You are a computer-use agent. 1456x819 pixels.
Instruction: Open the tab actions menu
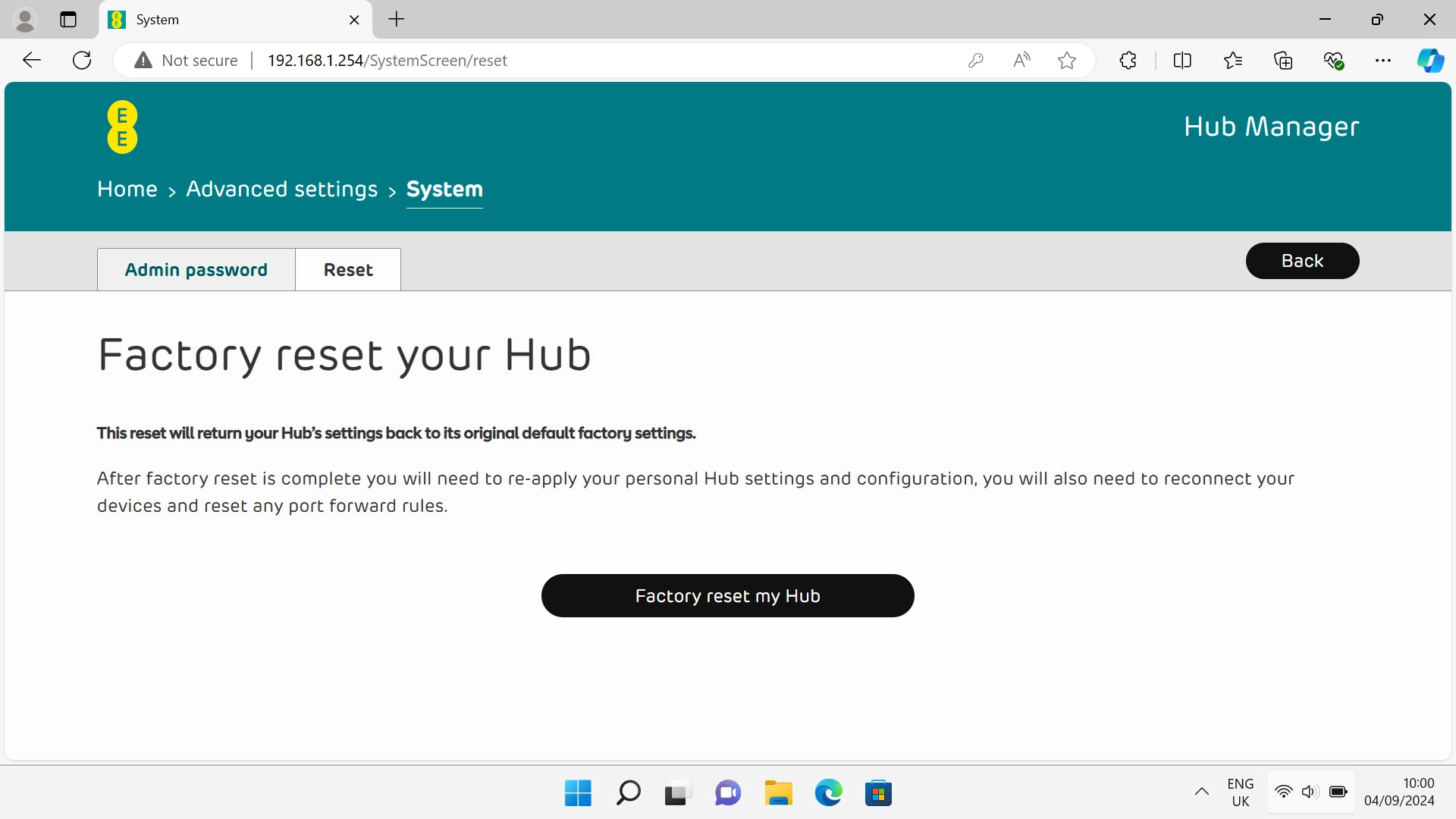(68, 20)
